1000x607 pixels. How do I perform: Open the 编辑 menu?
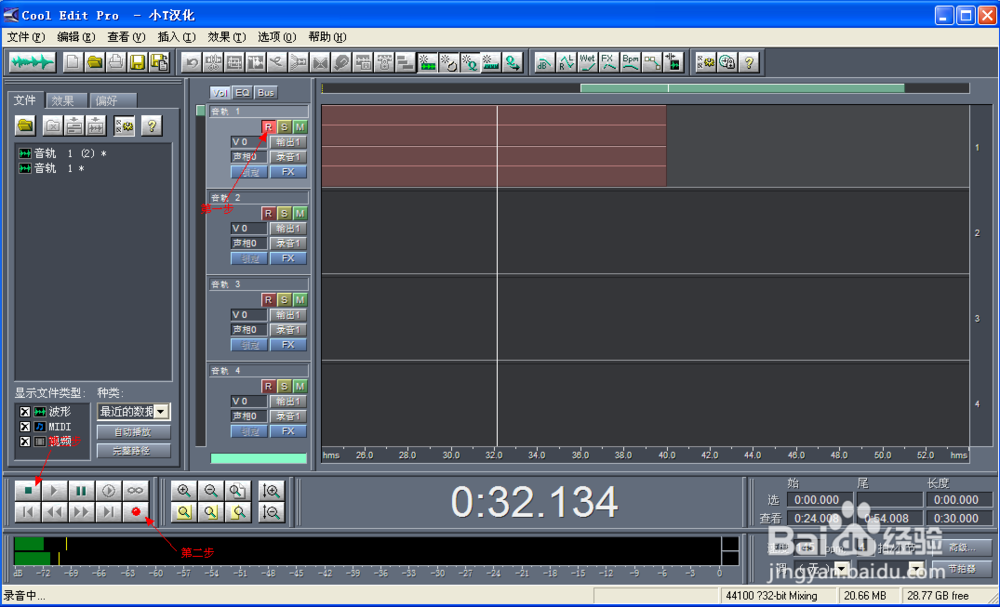(76, 37)
